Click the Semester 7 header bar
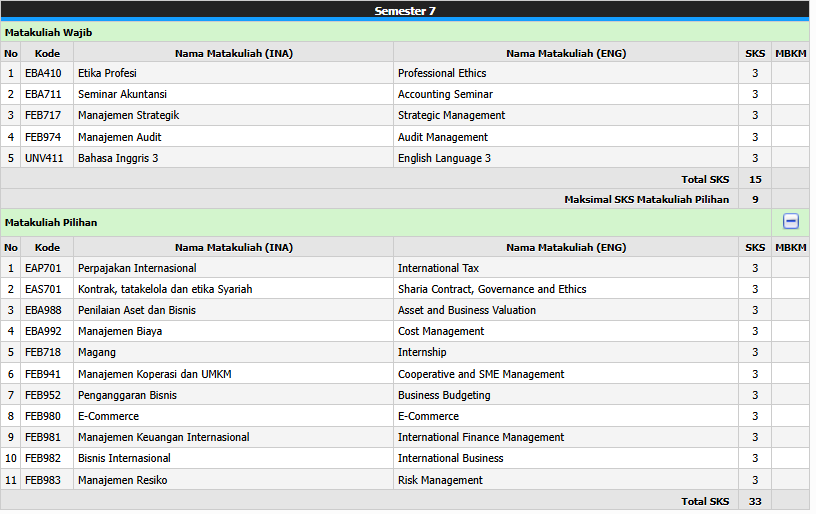Image resolution: width=816 pixels, height=514 pixels. pyautogui.click(x=405, y=11)
